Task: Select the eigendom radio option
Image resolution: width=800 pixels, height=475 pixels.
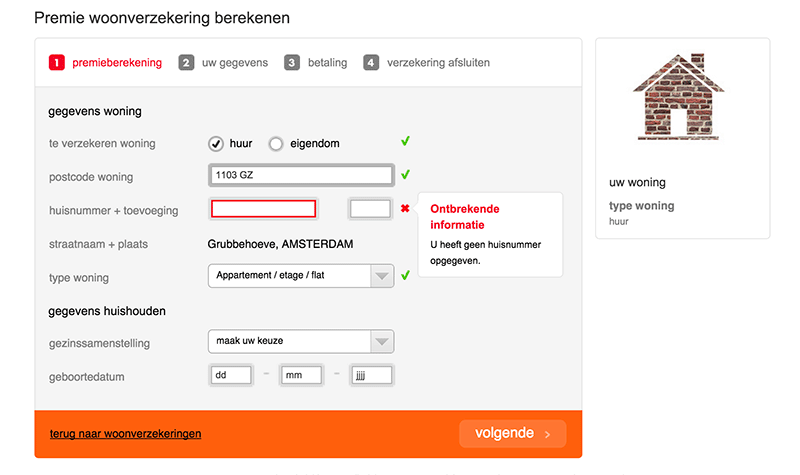Action: 276,144
